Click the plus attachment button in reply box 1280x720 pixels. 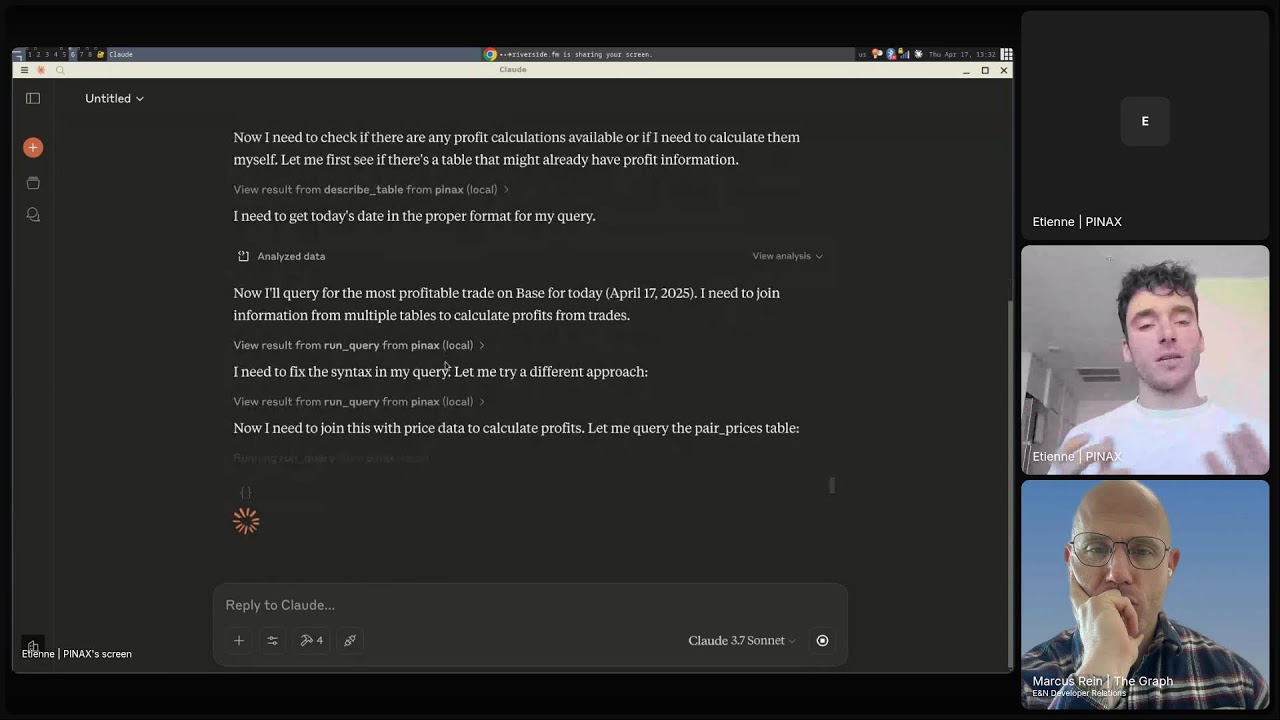(239, 640)
